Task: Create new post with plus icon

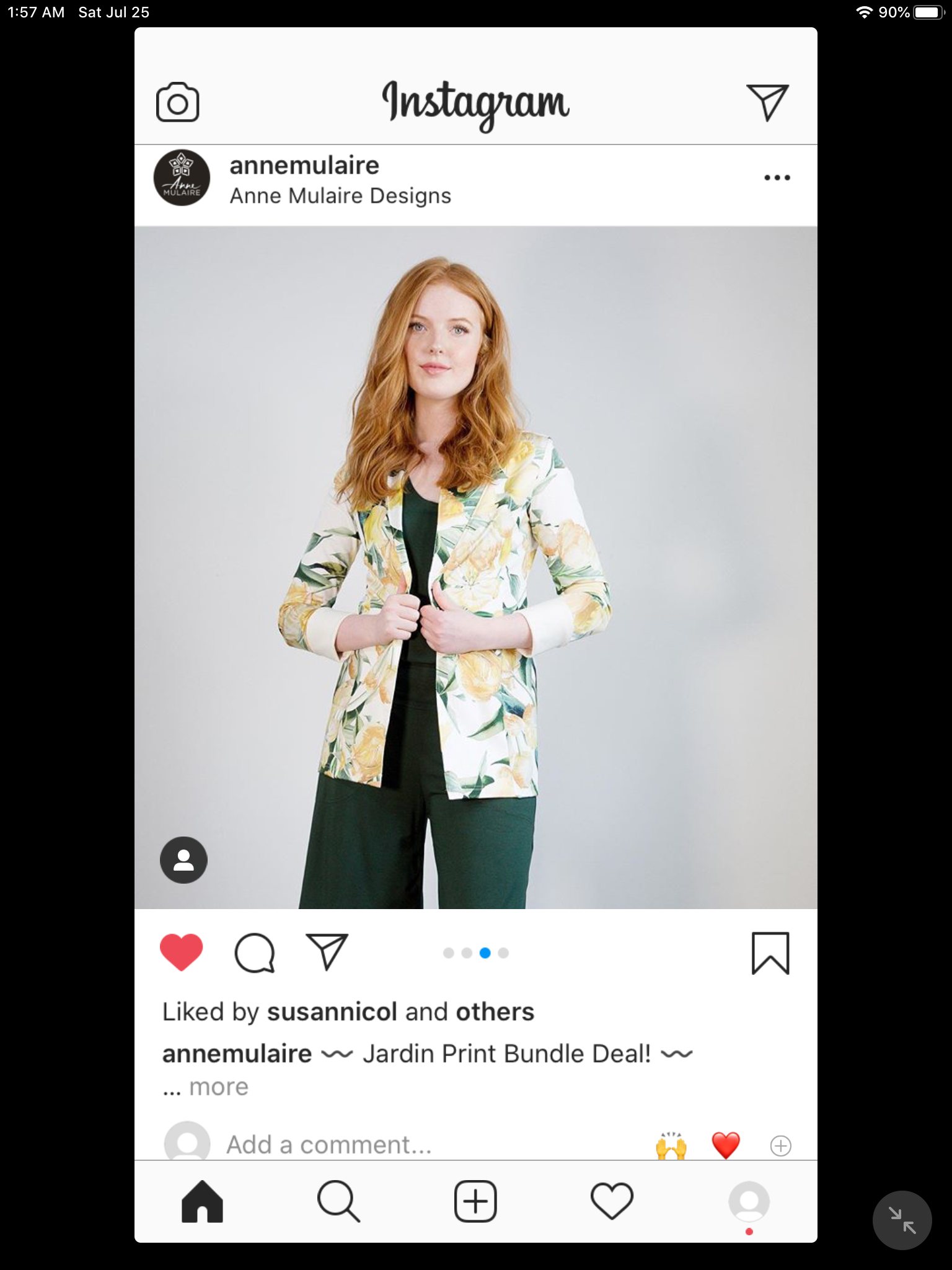Action: click(x=475, y=1201)
